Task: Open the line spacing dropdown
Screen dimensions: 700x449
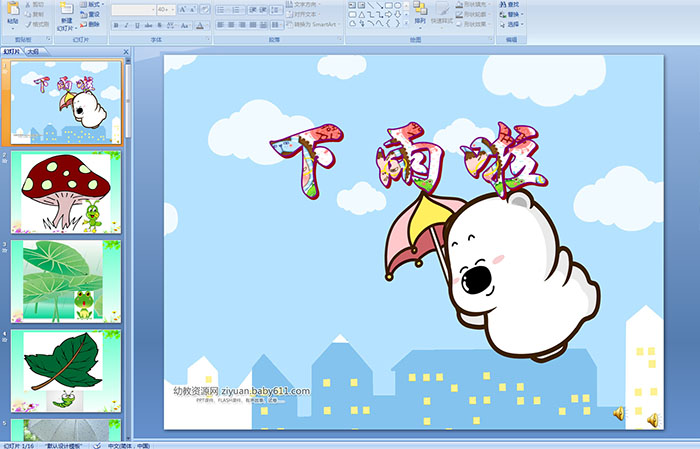Action: click(276, 9)
